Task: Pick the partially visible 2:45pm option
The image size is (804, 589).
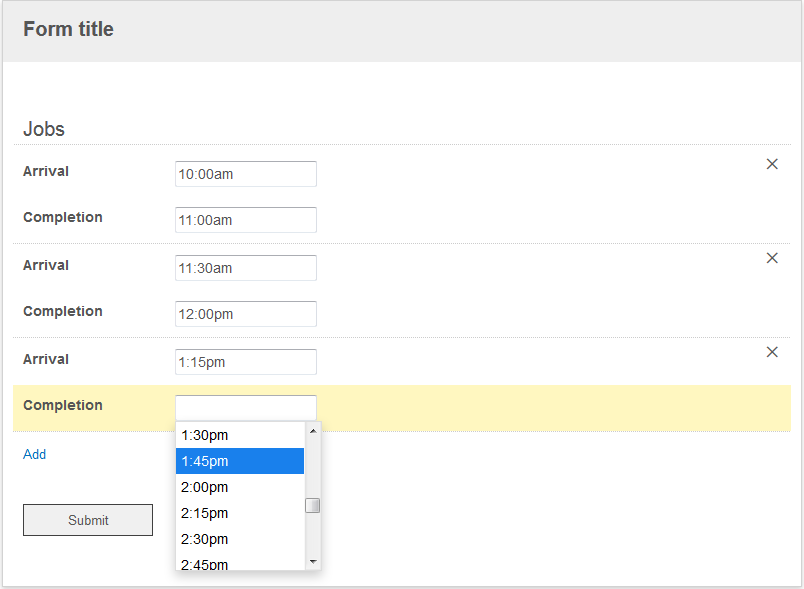Action: (240, 563)
